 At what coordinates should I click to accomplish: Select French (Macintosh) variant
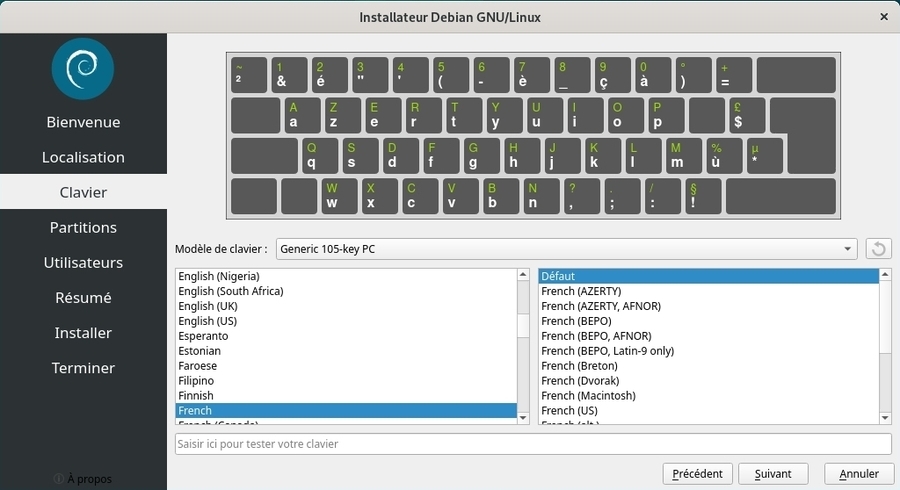708,395
